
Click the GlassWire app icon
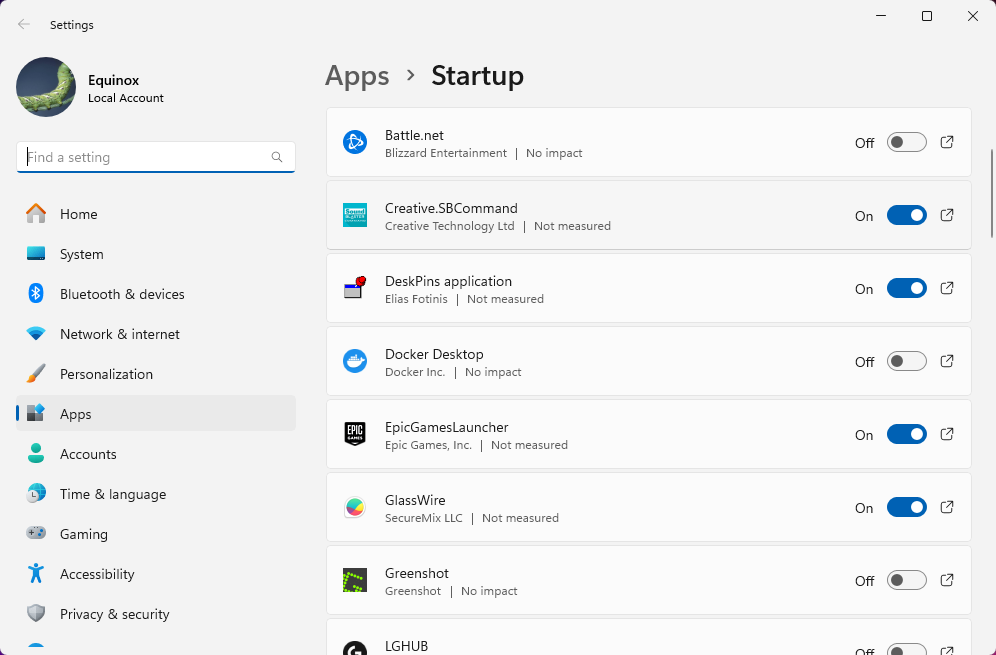tap(355, 508)
